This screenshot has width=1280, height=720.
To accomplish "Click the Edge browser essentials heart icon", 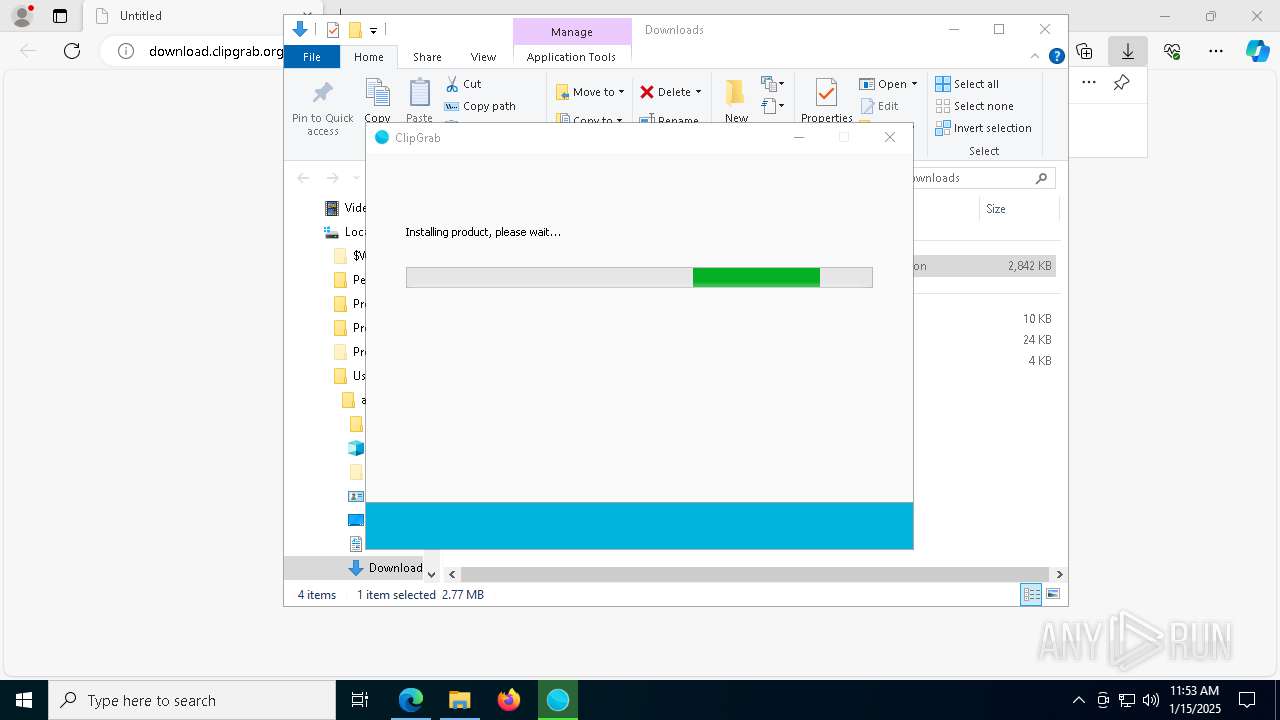I will point(1172,51).
